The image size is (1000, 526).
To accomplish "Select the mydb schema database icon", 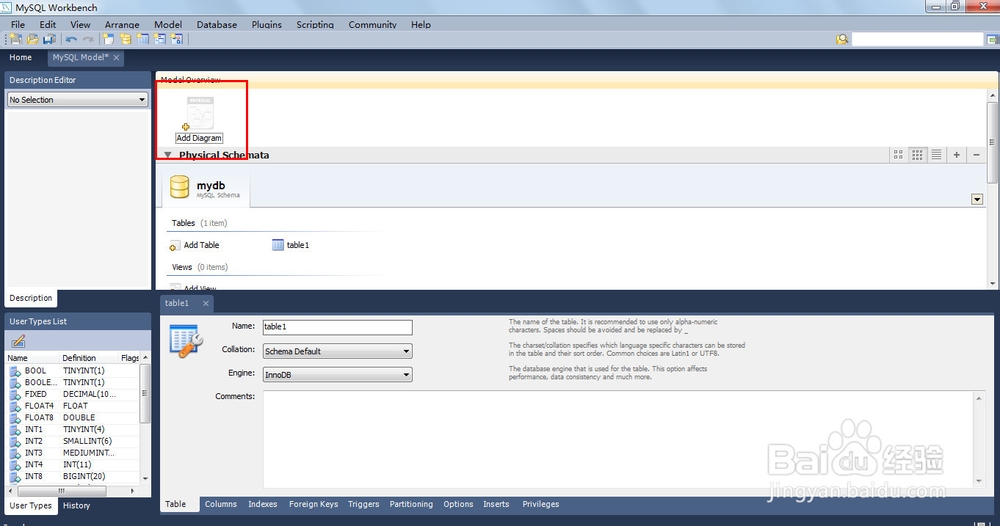I will 179,187.
